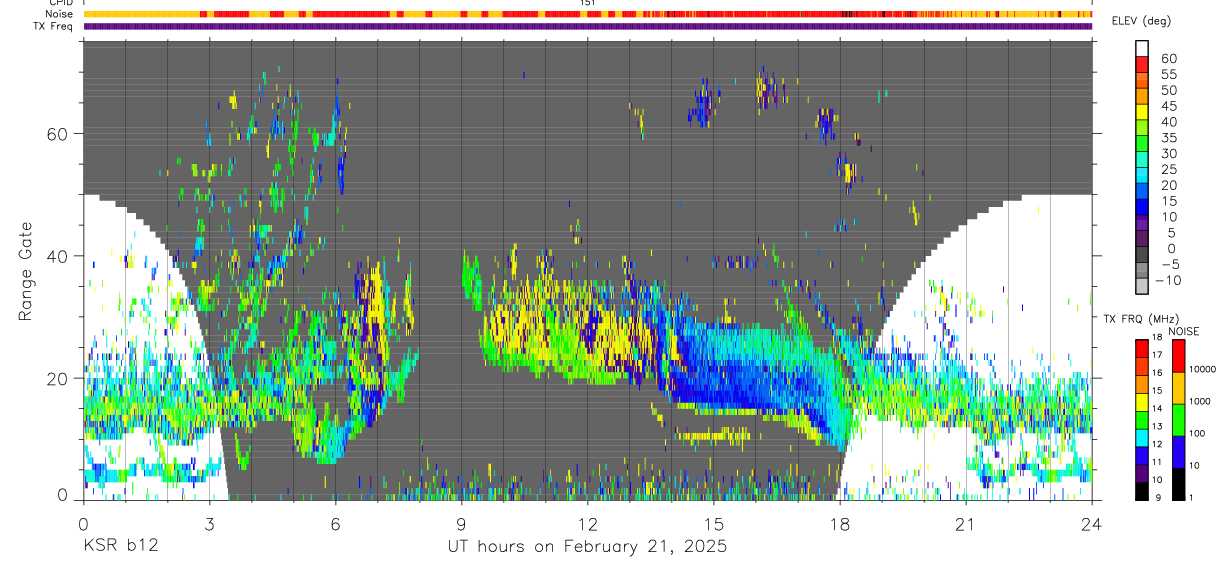Click the purple TX Freq strip above plot
The image size is (1228, 567).
click(x=588, y=26)
